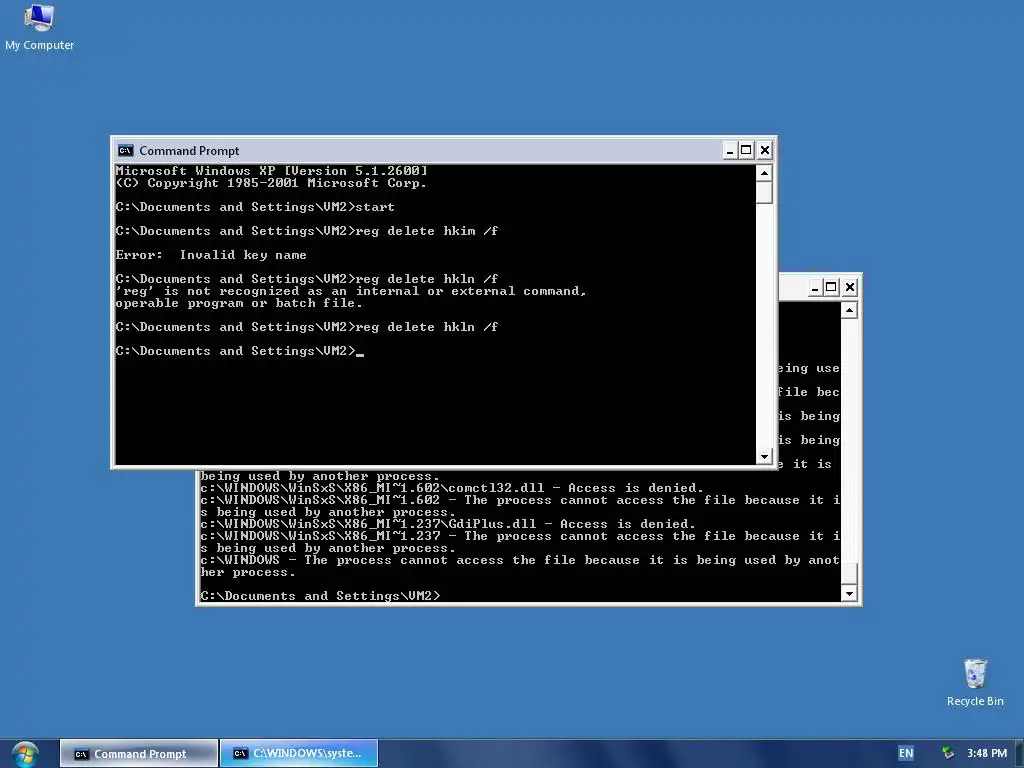
Task: Maximize the front Command Prompt window
Action: click(746, 151)
